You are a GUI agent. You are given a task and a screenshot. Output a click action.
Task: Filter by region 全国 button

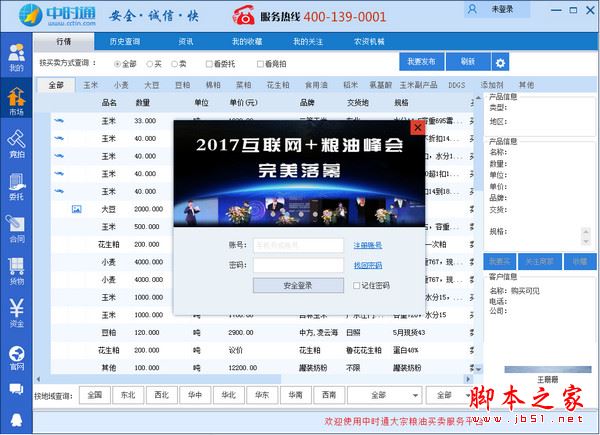click(x=95, y=395)
